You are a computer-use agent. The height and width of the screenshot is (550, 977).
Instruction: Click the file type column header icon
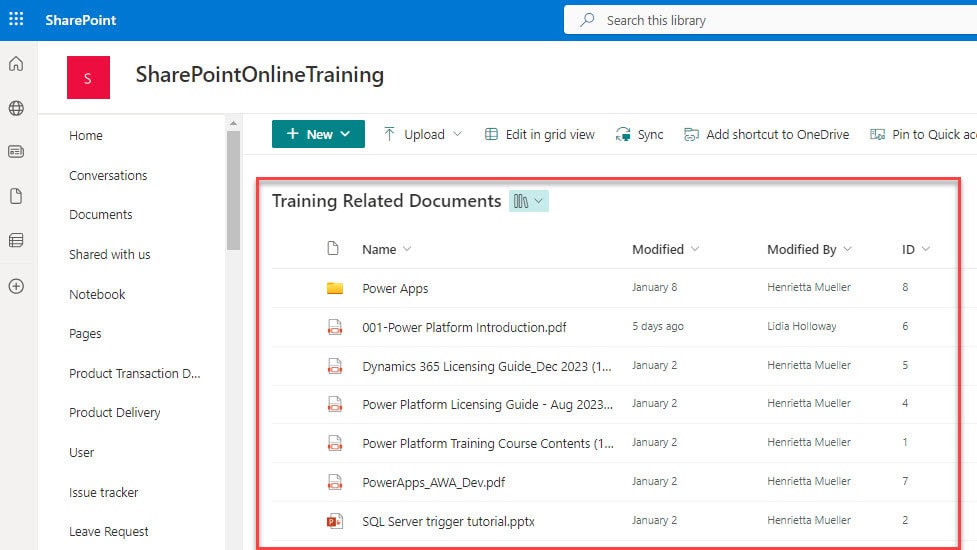click(333, 249)
